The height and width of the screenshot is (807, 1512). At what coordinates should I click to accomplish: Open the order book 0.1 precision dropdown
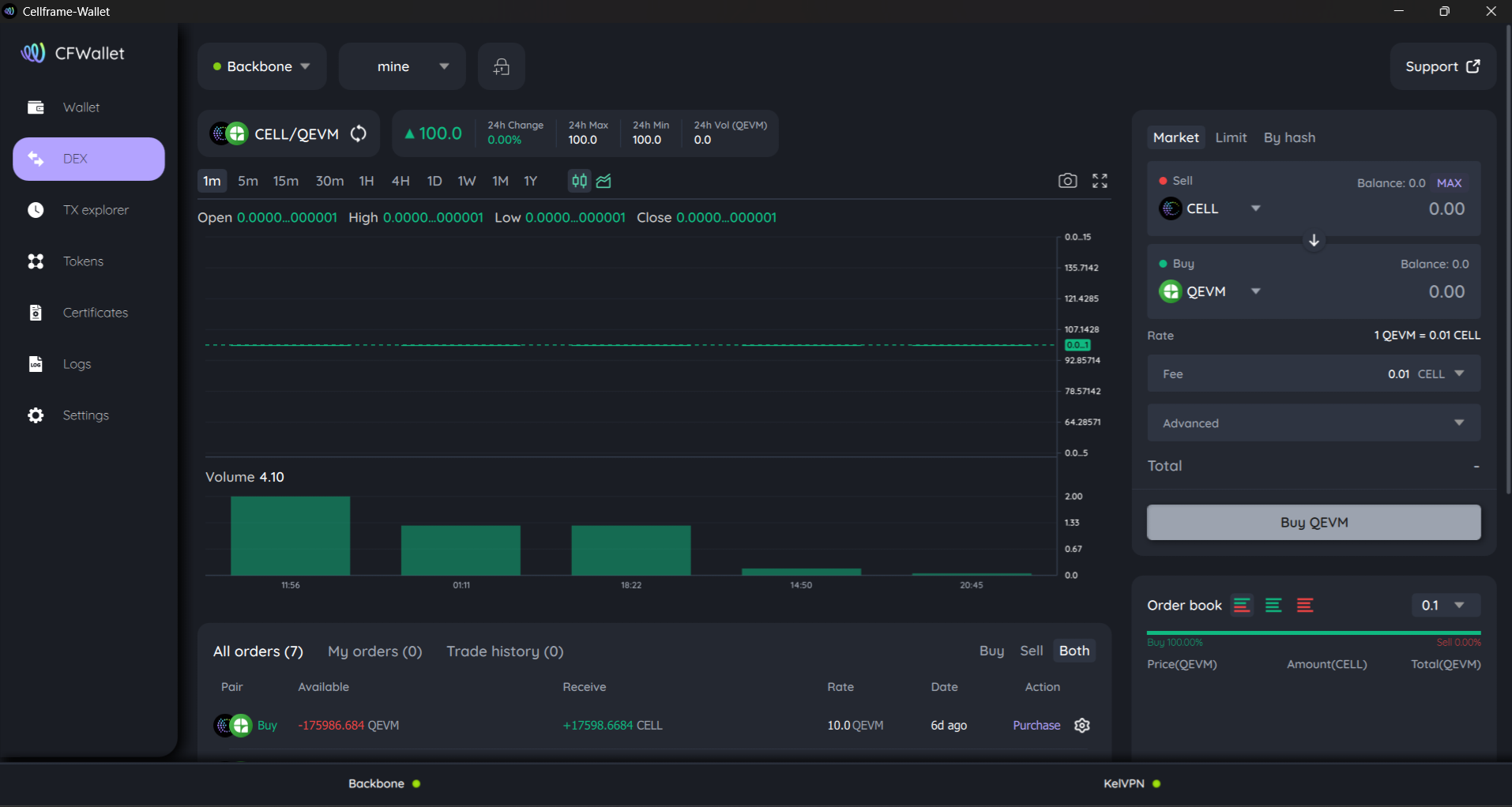[x=1446, y=606]
